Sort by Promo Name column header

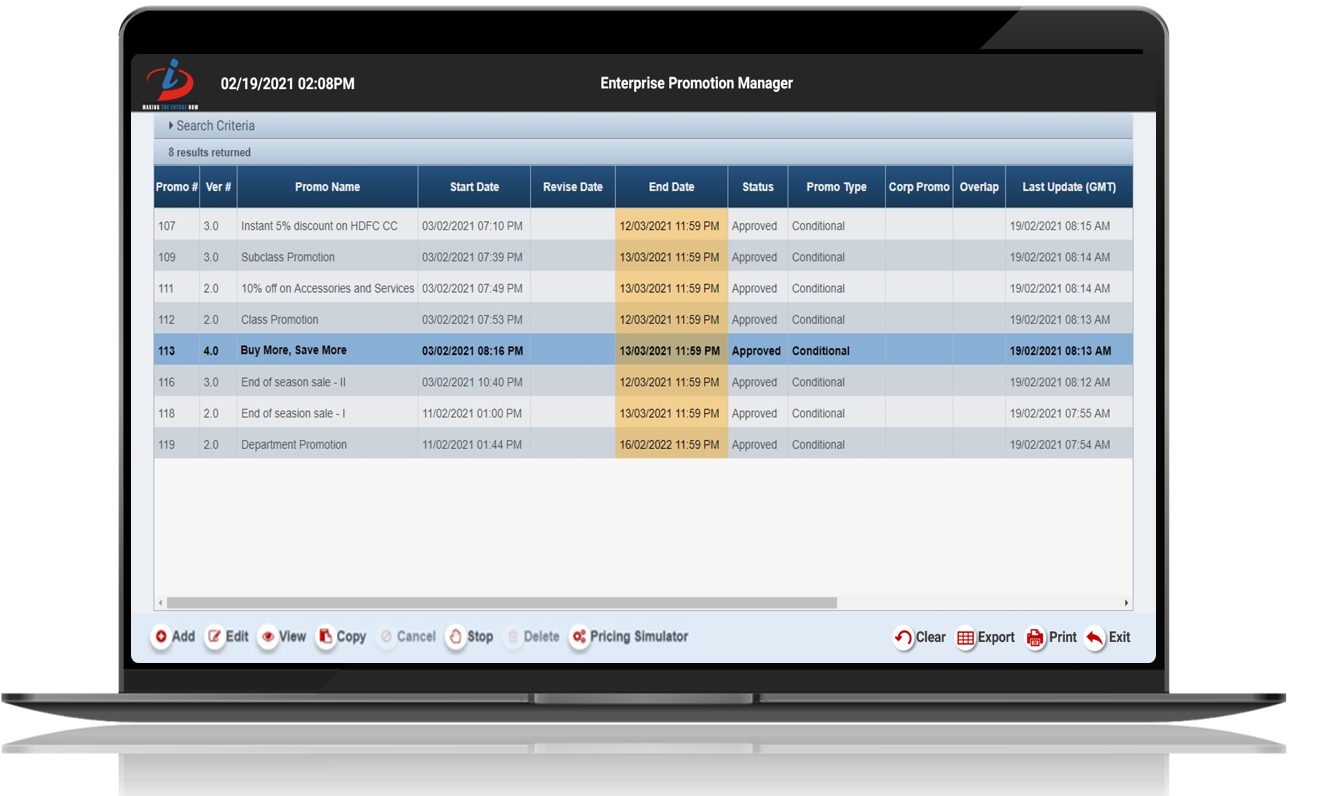pos(327,187)
